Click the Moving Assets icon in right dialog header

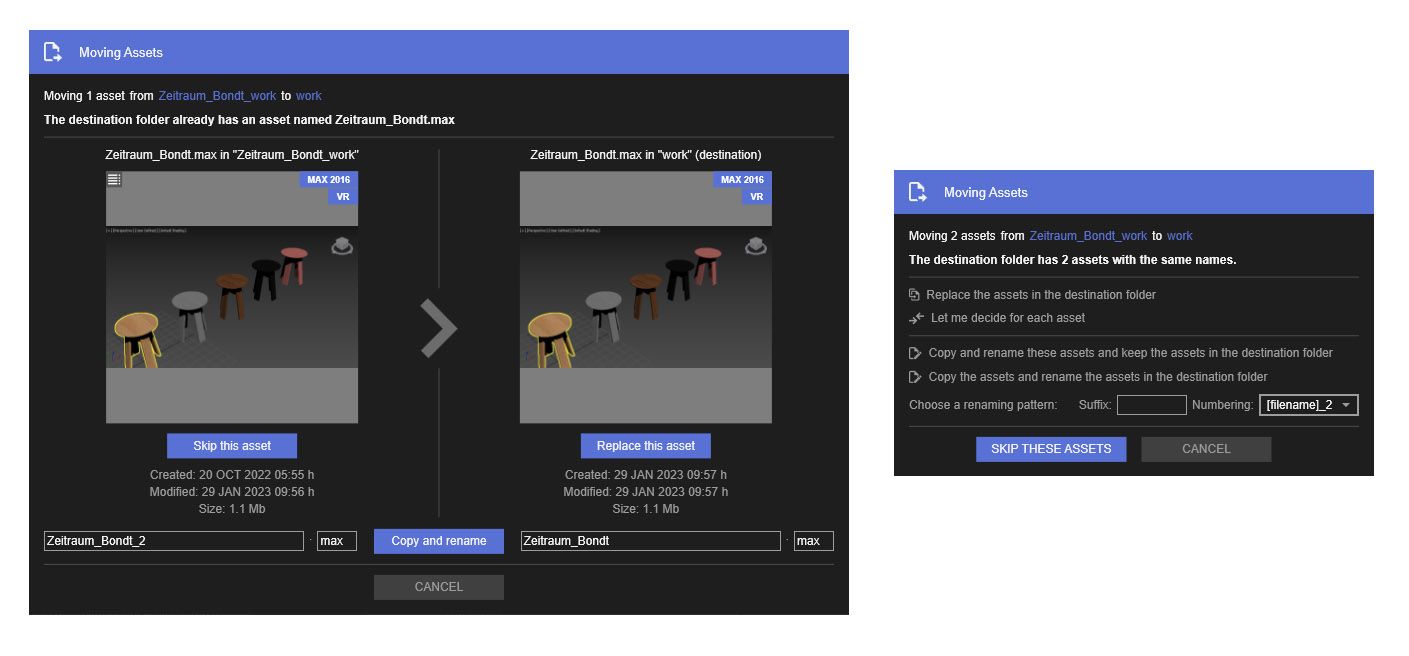[917, 192]
